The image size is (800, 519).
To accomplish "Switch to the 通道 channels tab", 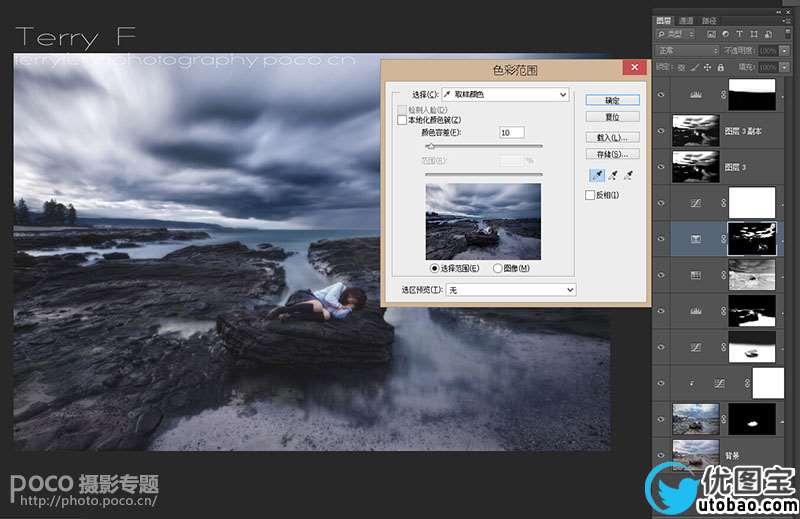I will tap(686, 20).
